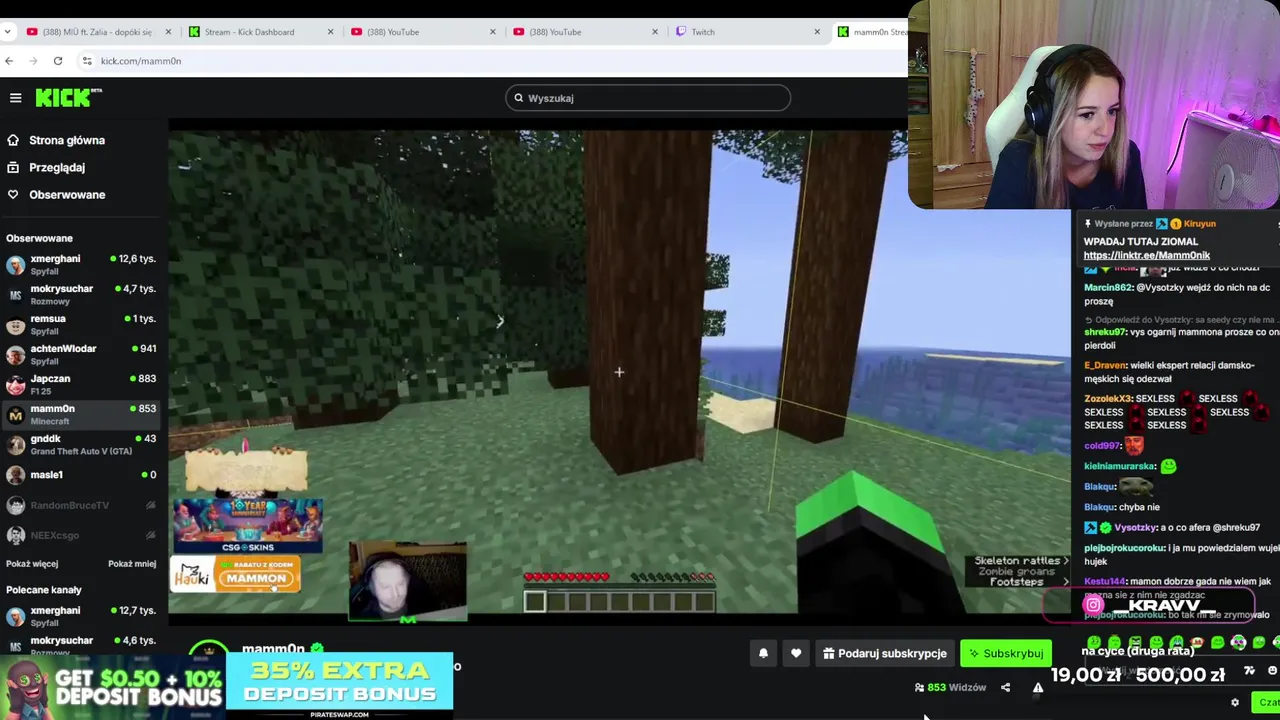Click Vysotzky username in chat
1280x720 pixels.
1136,527
